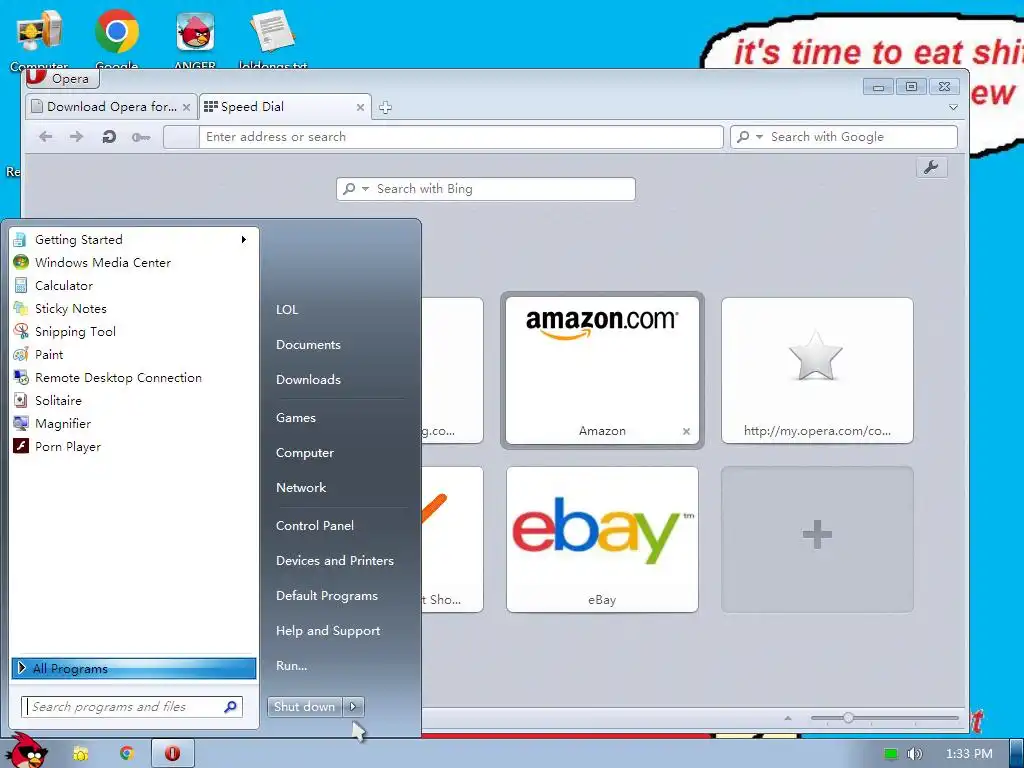Click the ANGER desktop icon
The width and height of the screenshot is (1024, 768).
(x=195, y=39)
